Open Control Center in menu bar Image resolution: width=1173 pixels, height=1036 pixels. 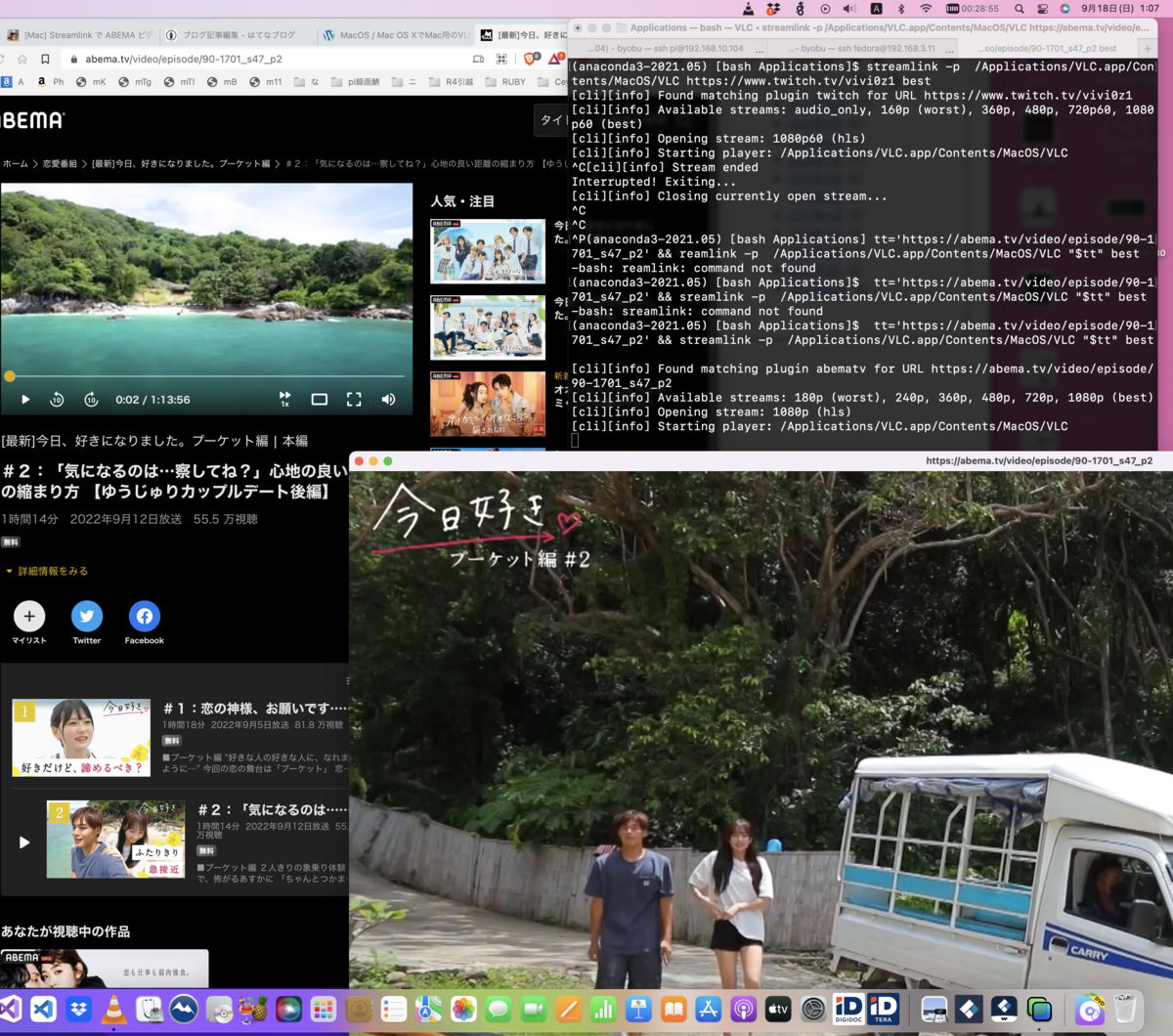(x=1042, y=8)
